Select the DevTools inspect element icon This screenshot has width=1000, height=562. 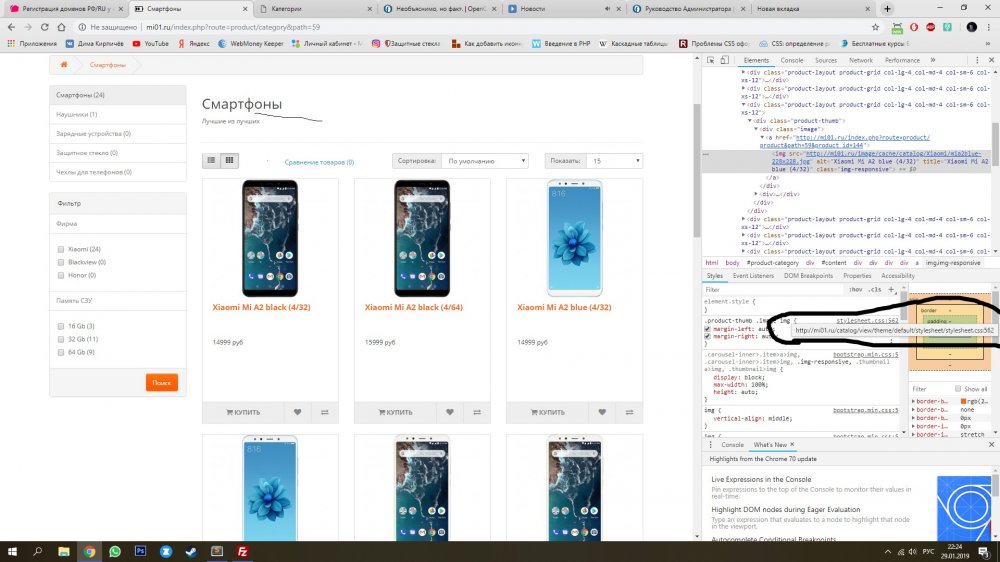[x=710, y=60]
